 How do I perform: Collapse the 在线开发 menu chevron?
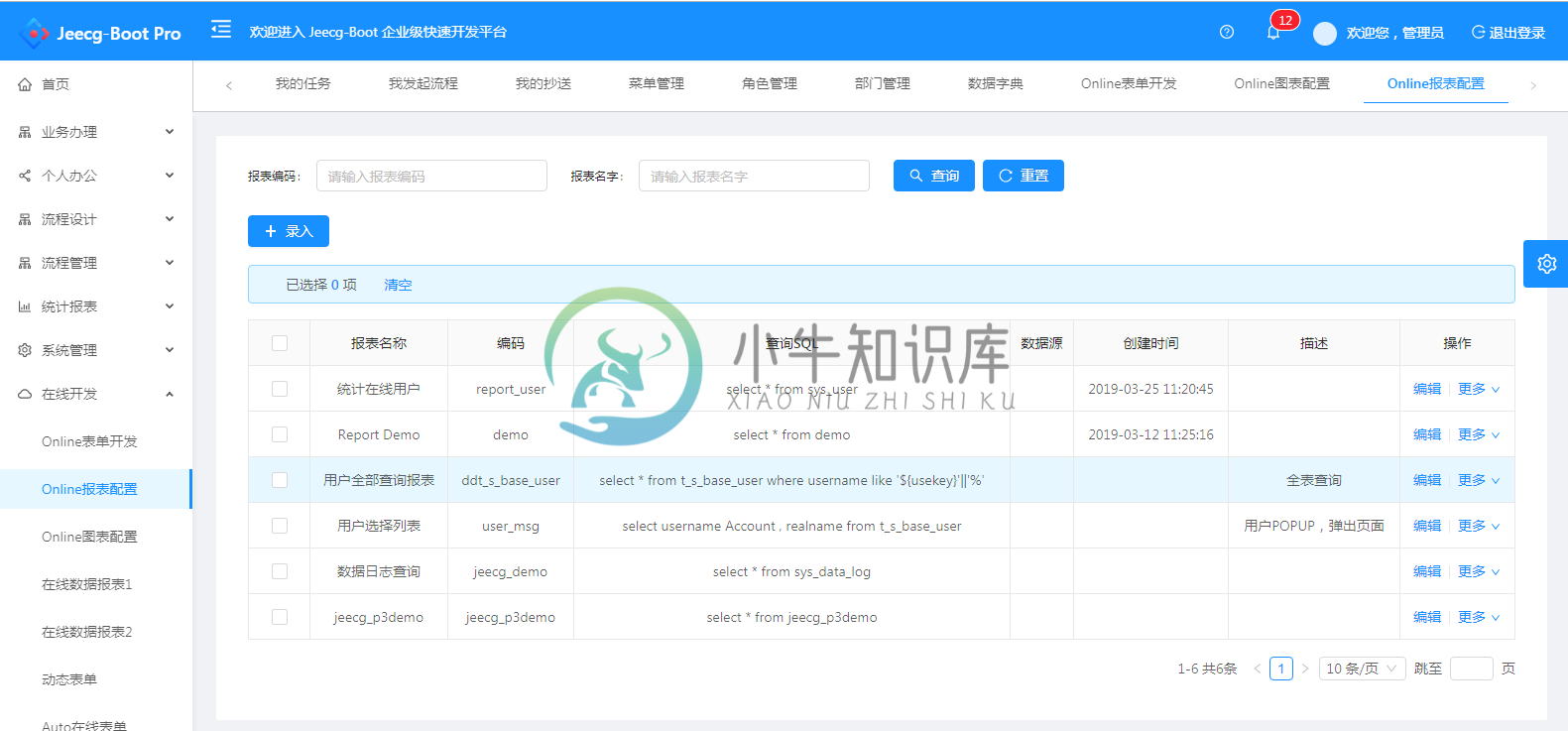(170, 394)
